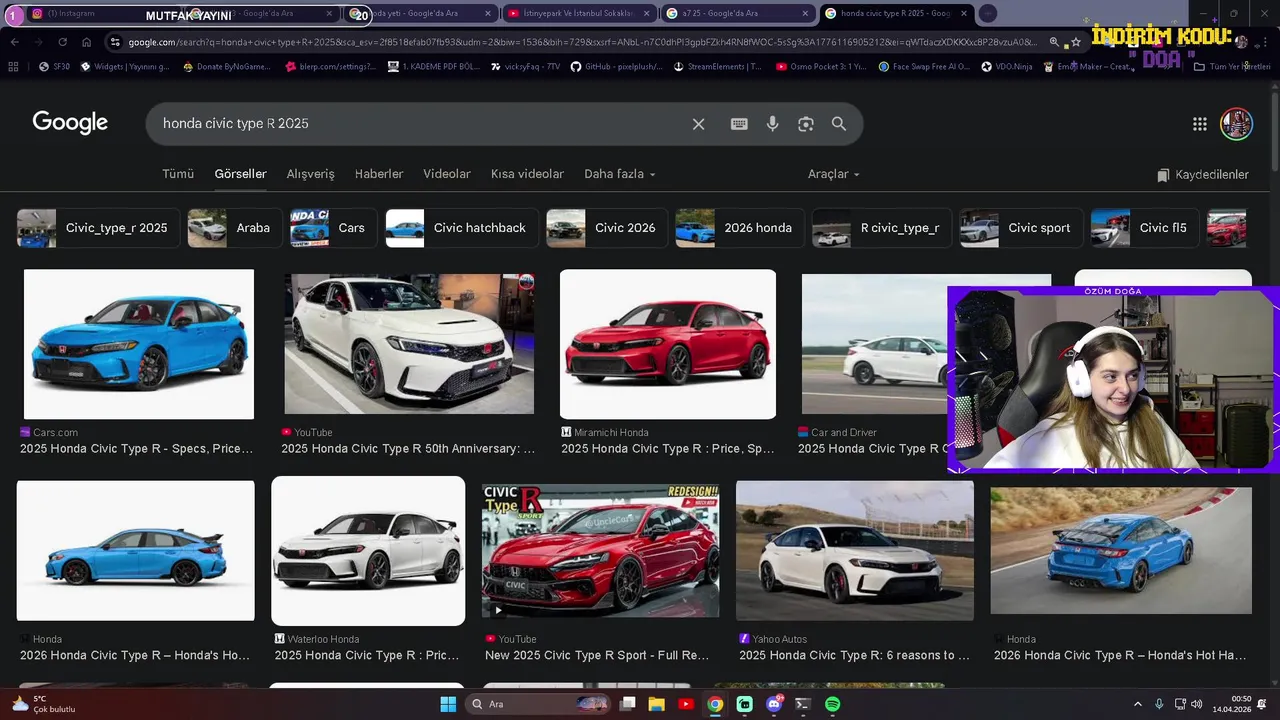Switch to the Alışveriş tab
This screenshot has width=1280, height=720.
310,174
